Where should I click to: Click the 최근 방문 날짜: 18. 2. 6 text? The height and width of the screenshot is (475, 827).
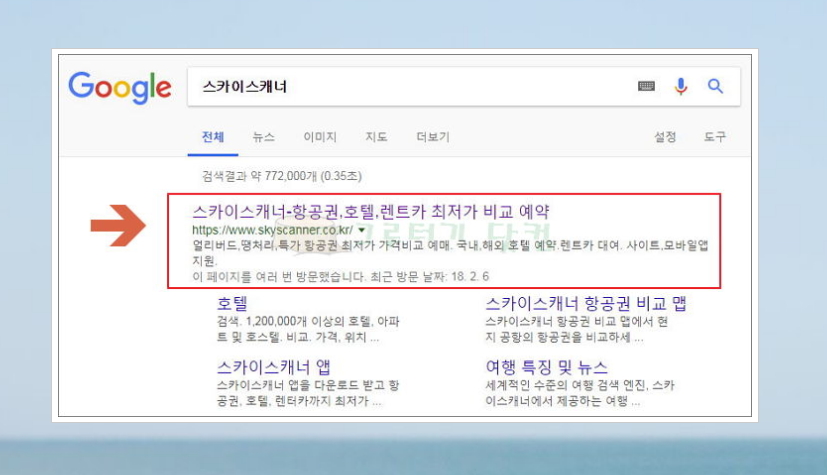[429, 276]
